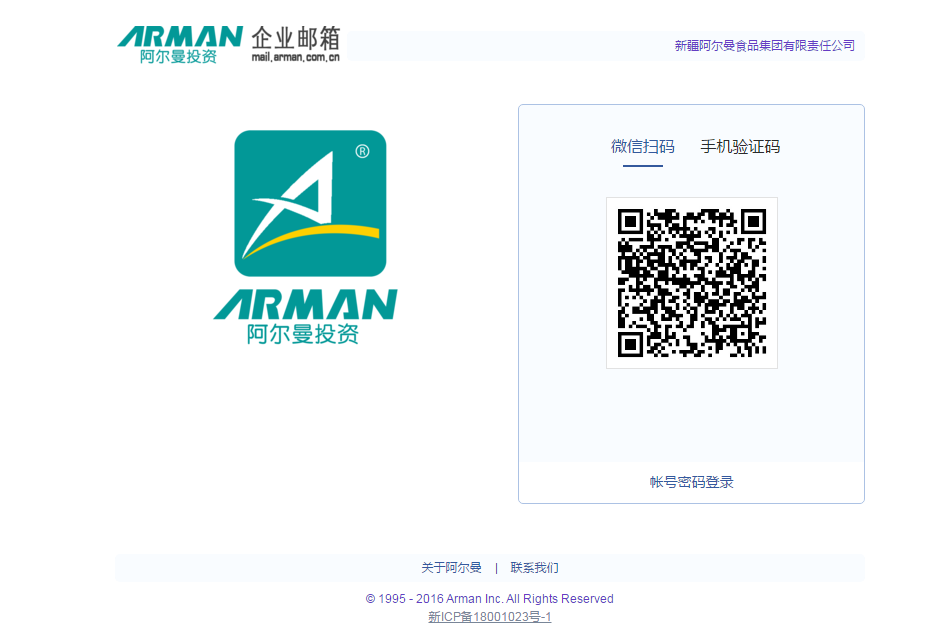941x629 pixels.
Task: Open 新疆阿尔曼食品集团有限责任公司 link
Action: coord(765,46)
